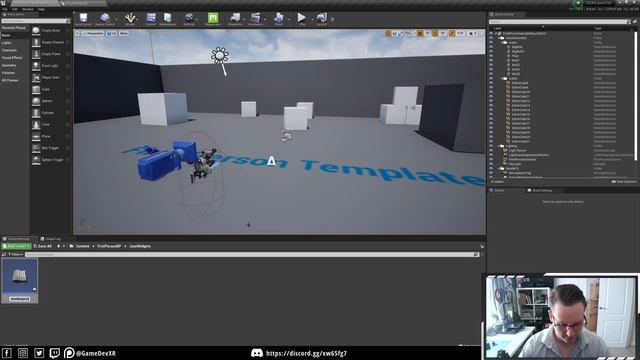Pick the Sphere placement icon
This screenshot has width=640, height=360.
[x=36, y=101]
